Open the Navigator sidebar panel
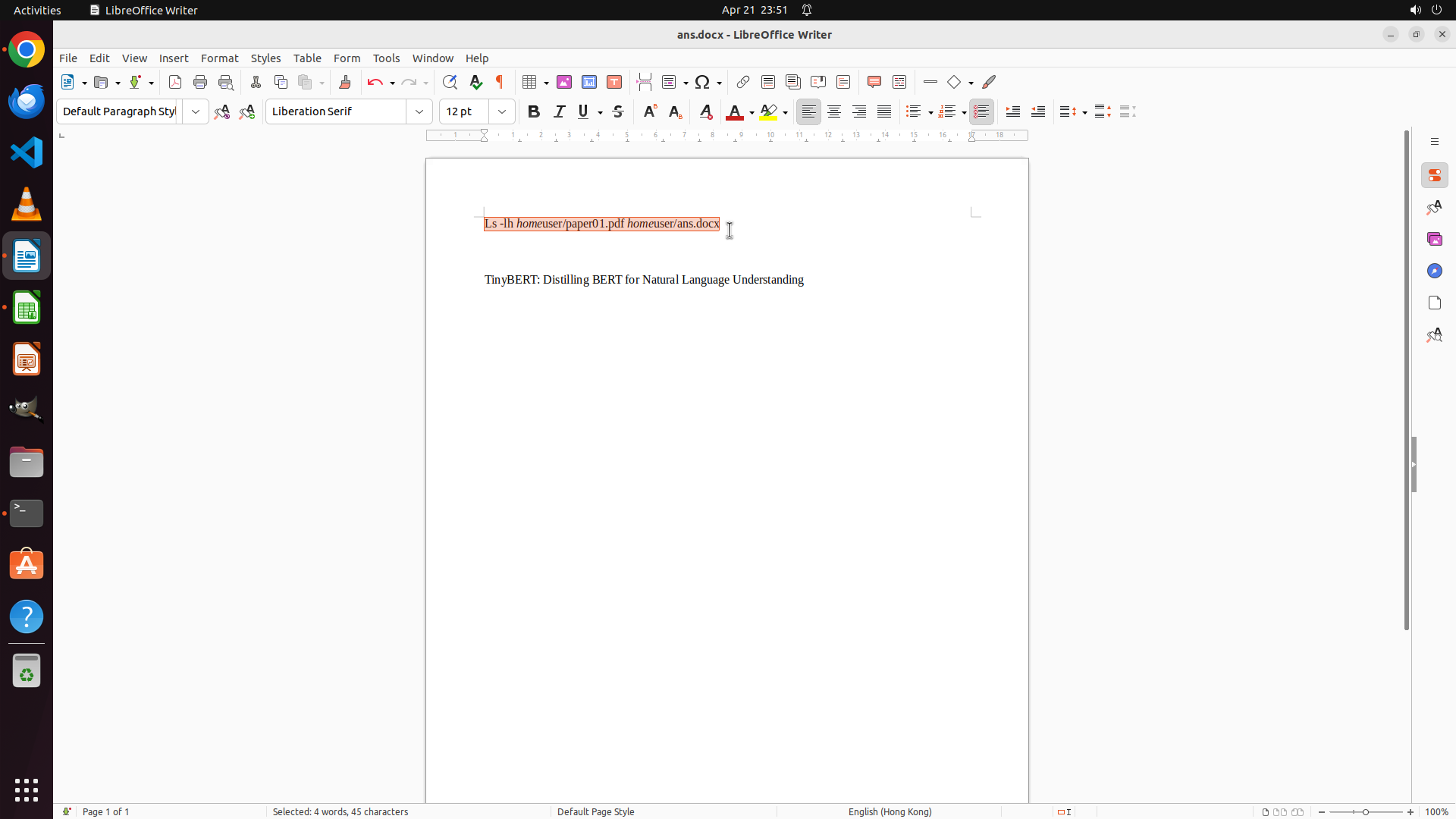This screenshot has width=1456, height=819. pyautogui.click(x=1434, y=271)
